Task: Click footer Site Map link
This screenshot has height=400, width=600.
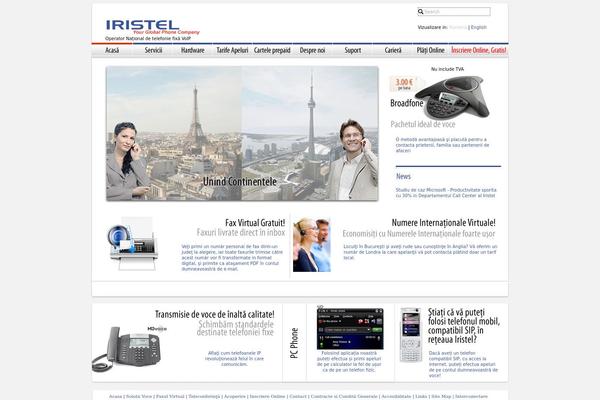Action: click(x=441, y=396)
